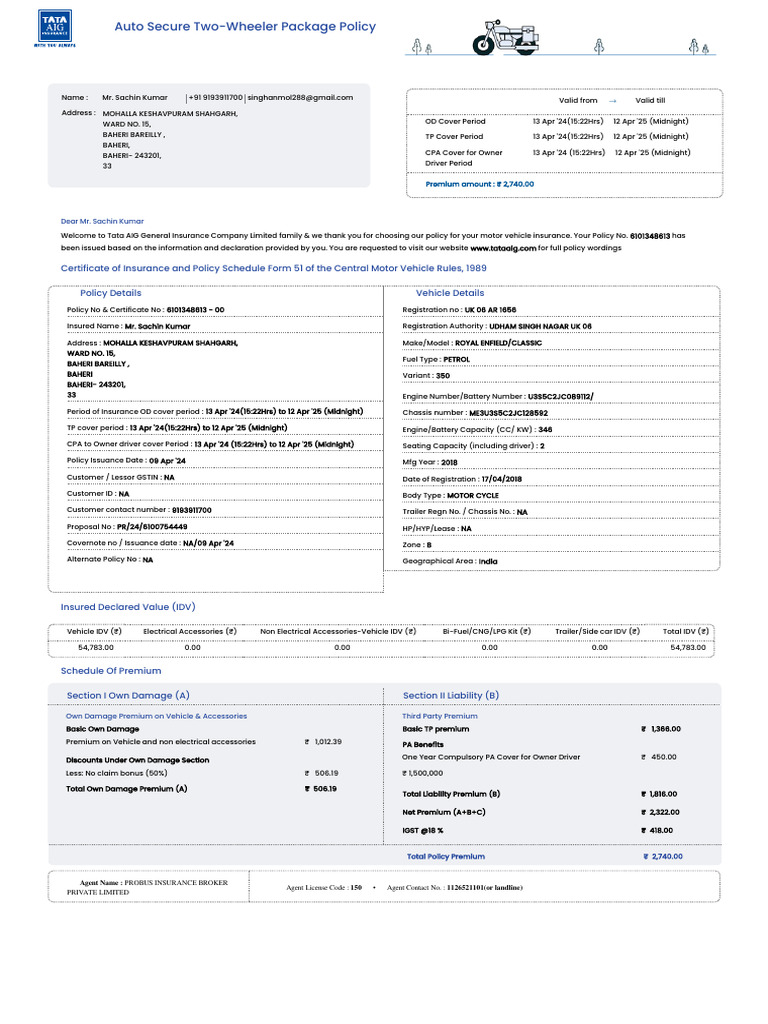Click 'Section I Own Damage (A)' heading
Screen dimensions: 768x1024
[x=128, y=696]
